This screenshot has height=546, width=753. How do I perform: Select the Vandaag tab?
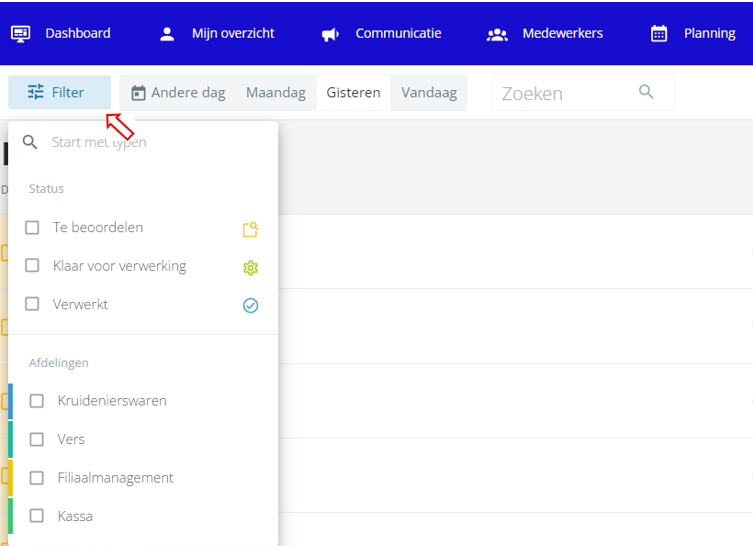click(x=429, y=93)
